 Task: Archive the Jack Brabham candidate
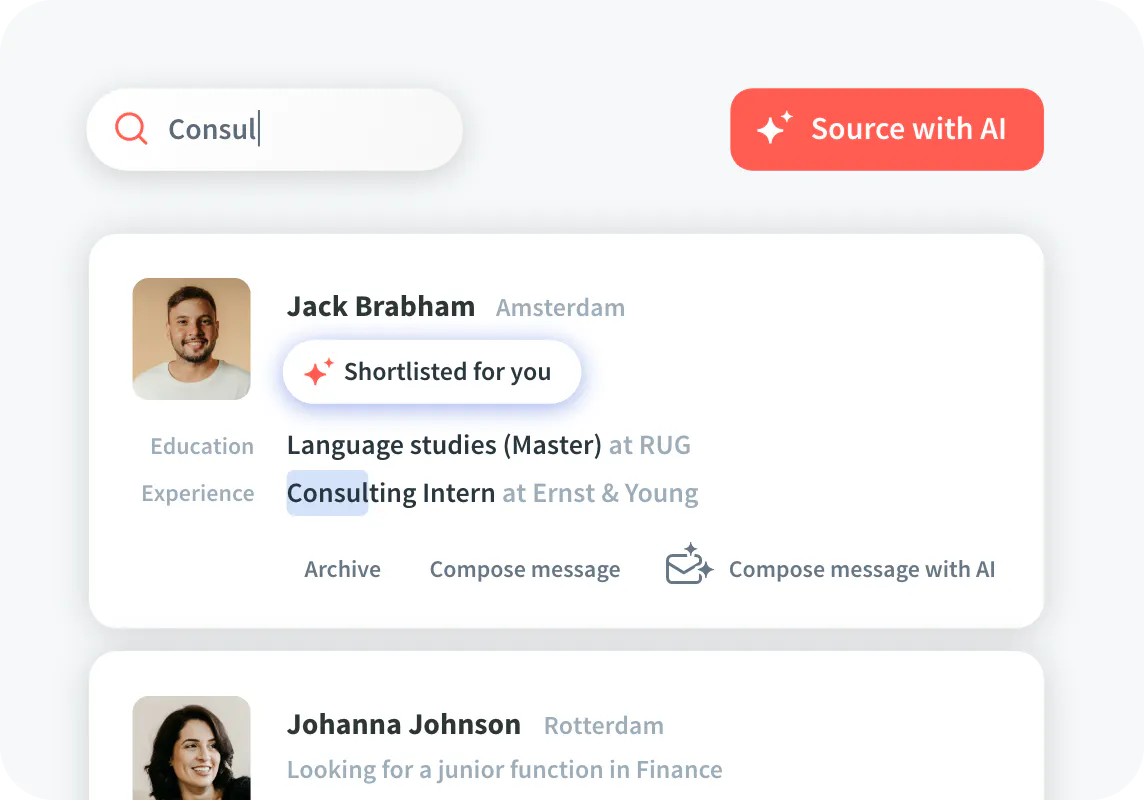[342, 569]
